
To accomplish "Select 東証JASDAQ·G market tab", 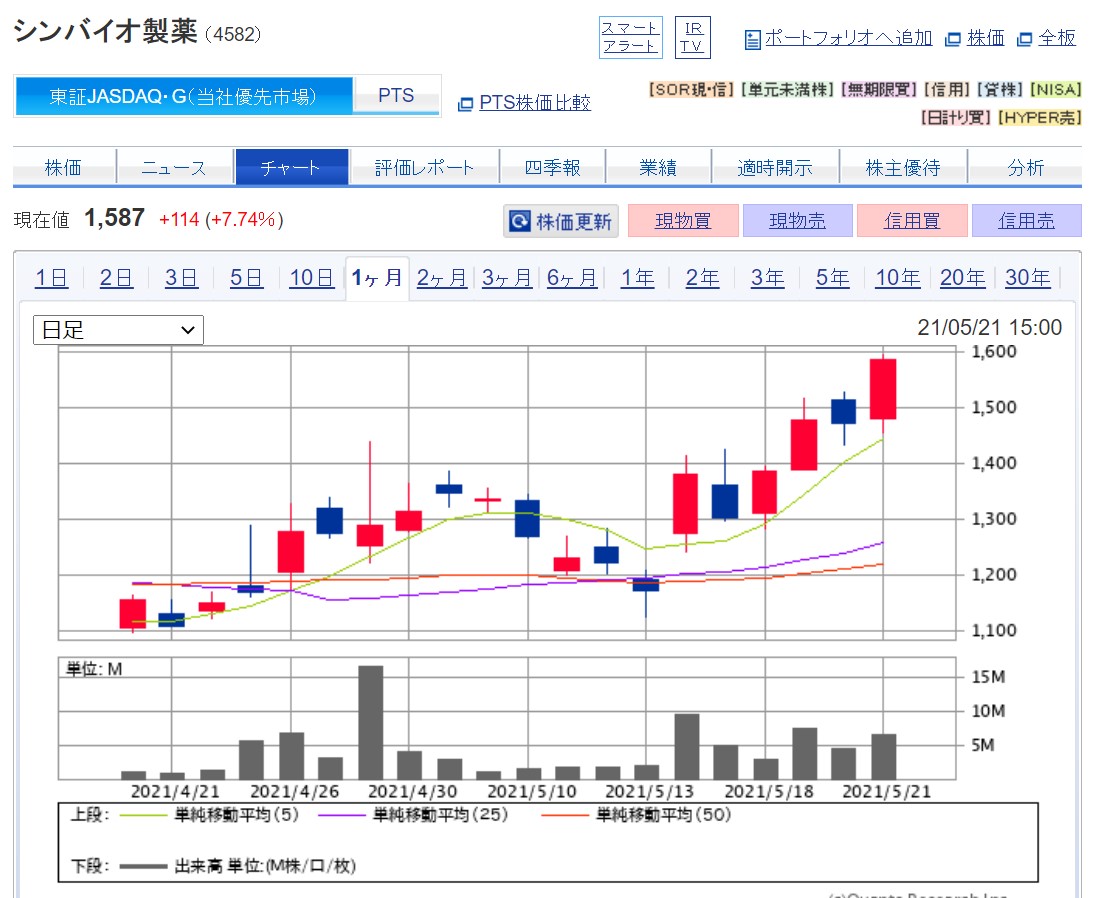I will 184,97.
